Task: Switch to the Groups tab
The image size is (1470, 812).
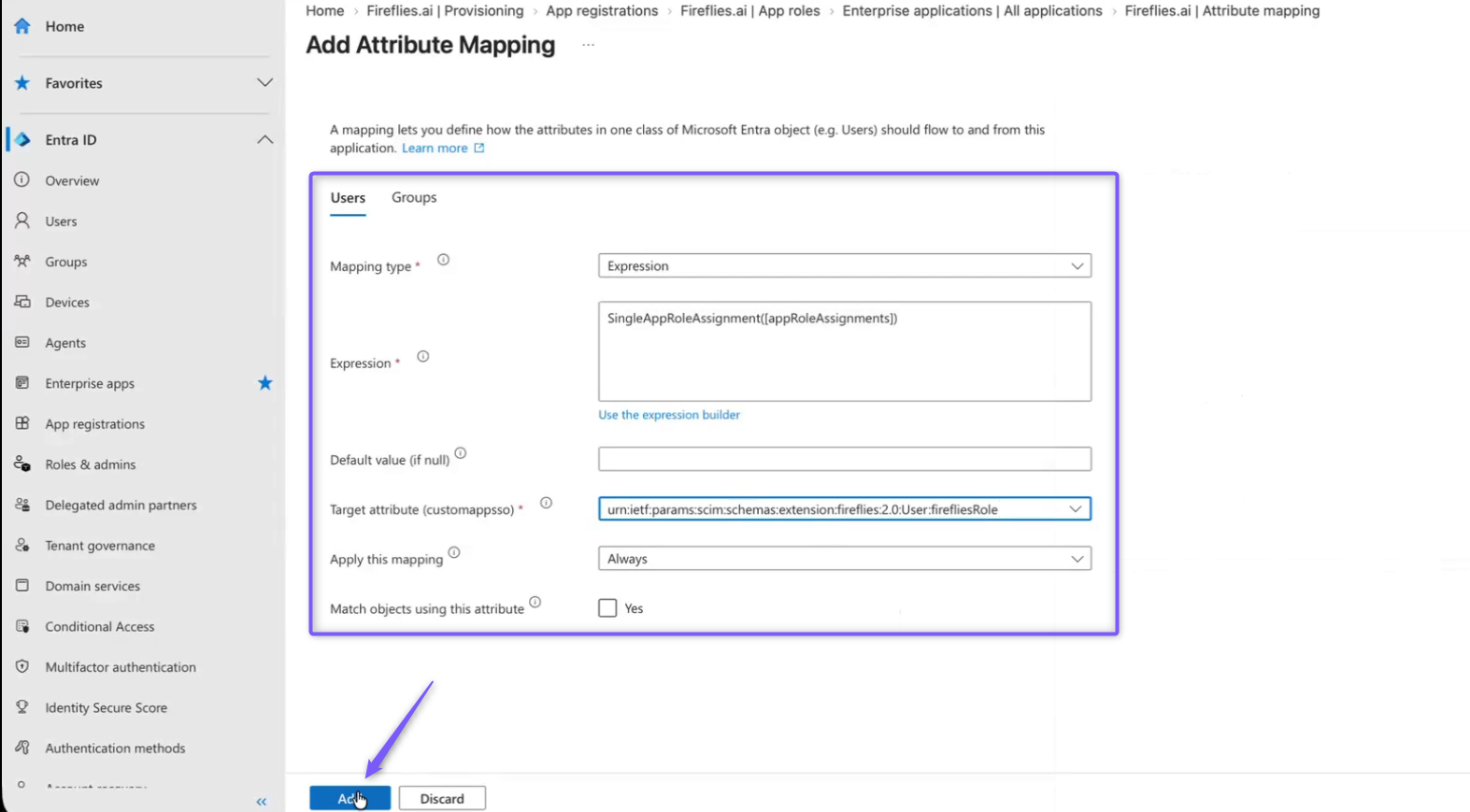Action: 414,197
